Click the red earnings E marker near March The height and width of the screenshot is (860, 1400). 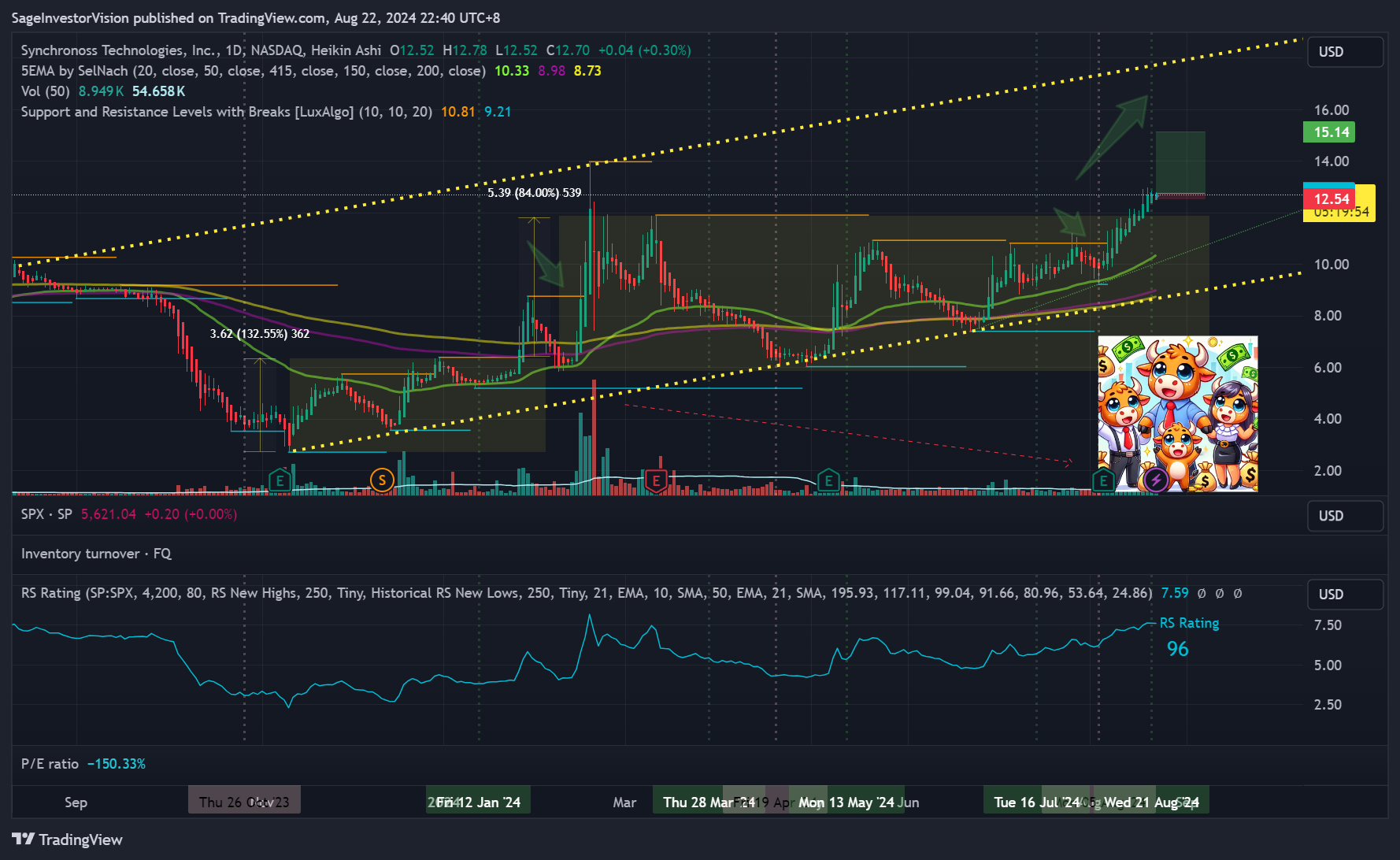coord(656,479)
